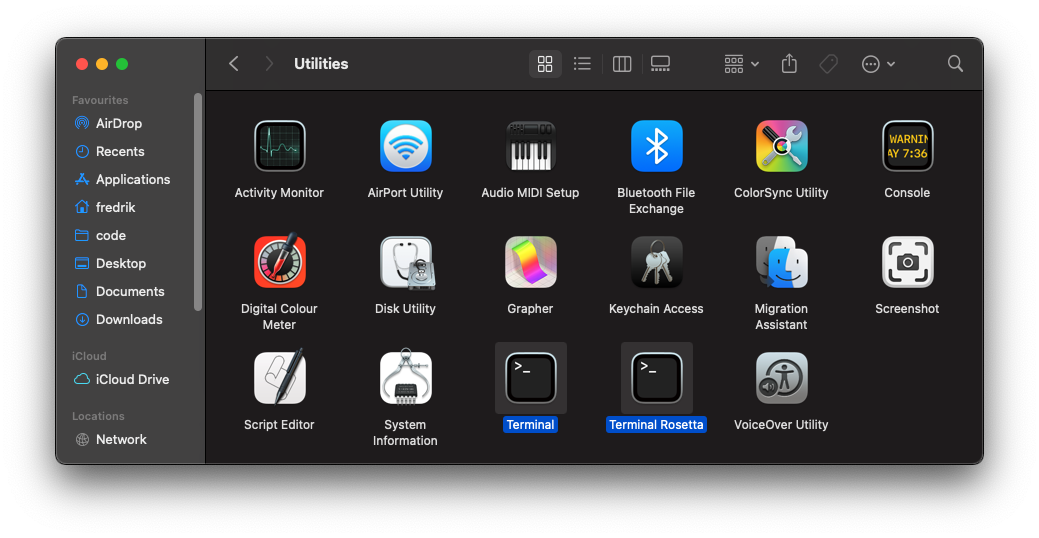1039x538 pixels.
Task: Click the iCloud section header
Action: pos(89,356)
